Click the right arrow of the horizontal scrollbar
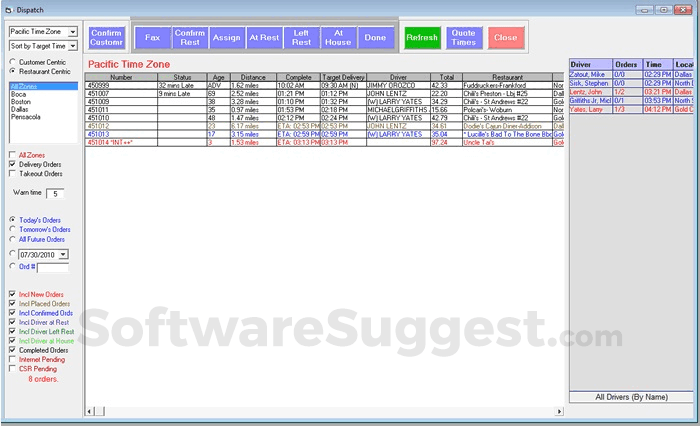This screenshot has height=426, width=700. pyautogui.click(x=559, y=411)
